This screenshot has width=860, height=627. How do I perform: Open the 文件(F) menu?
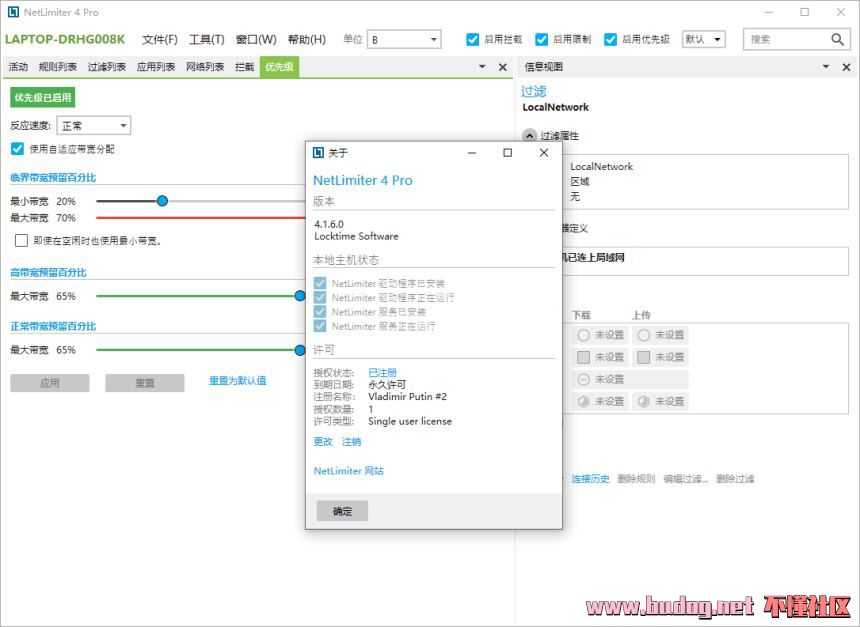point(160,39)
